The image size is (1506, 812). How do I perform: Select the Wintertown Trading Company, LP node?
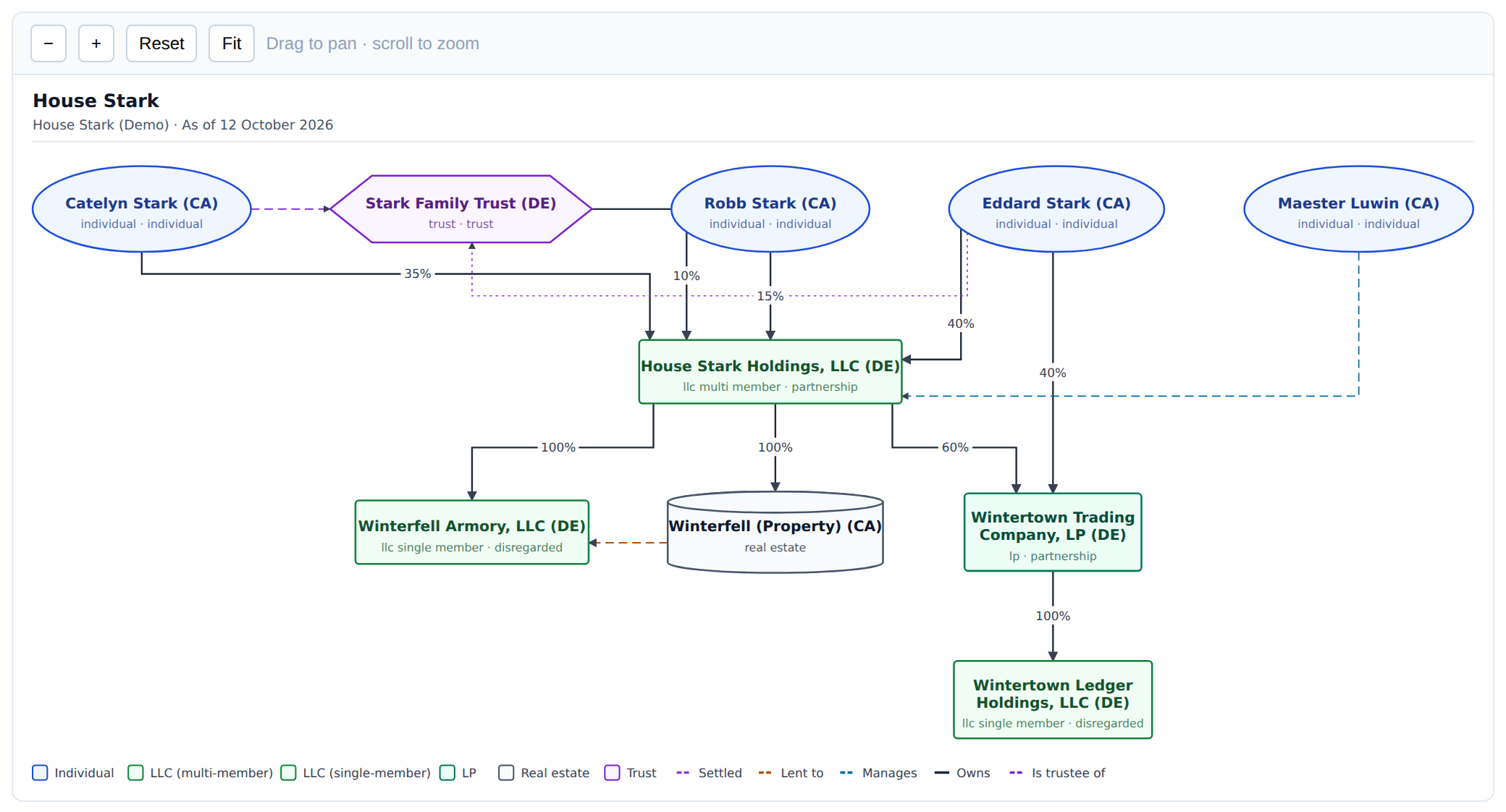(1053, 533)
